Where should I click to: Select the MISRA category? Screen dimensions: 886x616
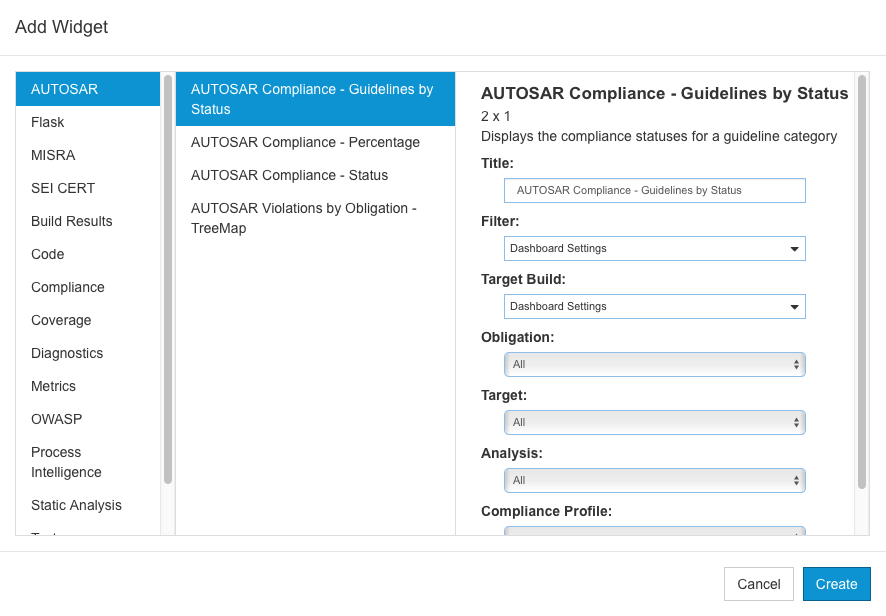[x=88, y=155]
